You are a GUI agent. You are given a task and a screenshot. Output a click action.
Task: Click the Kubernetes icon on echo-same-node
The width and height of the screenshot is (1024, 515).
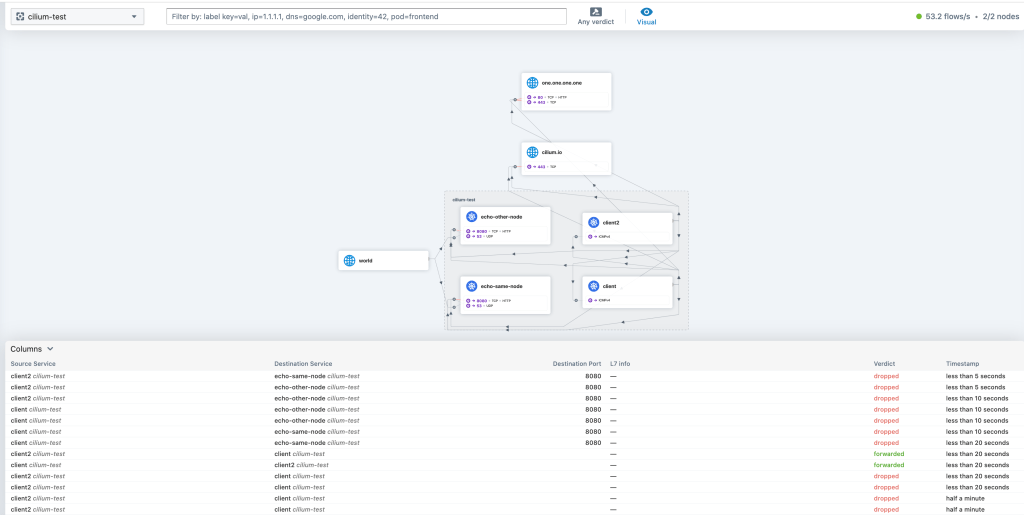[470, 286]
